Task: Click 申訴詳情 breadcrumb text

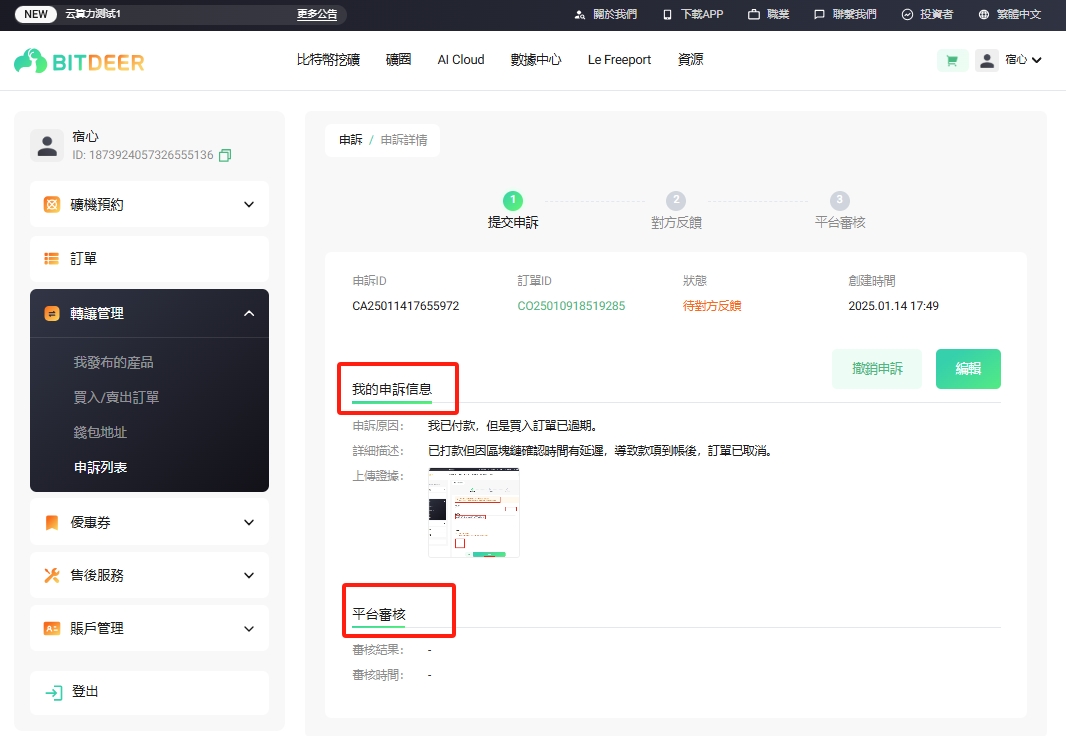Action: [404, 140]
